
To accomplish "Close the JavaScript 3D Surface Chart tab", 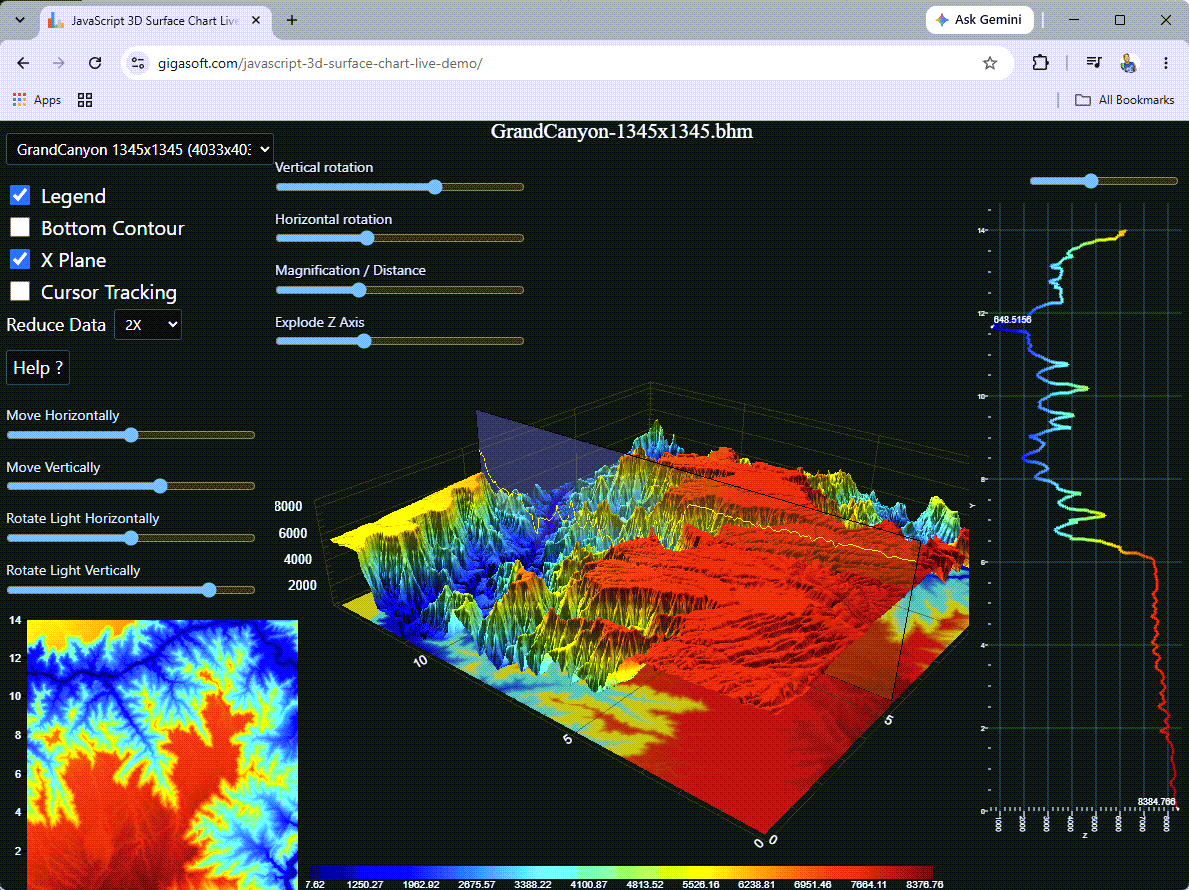I will pyautogui.click(x=256, y=20).
